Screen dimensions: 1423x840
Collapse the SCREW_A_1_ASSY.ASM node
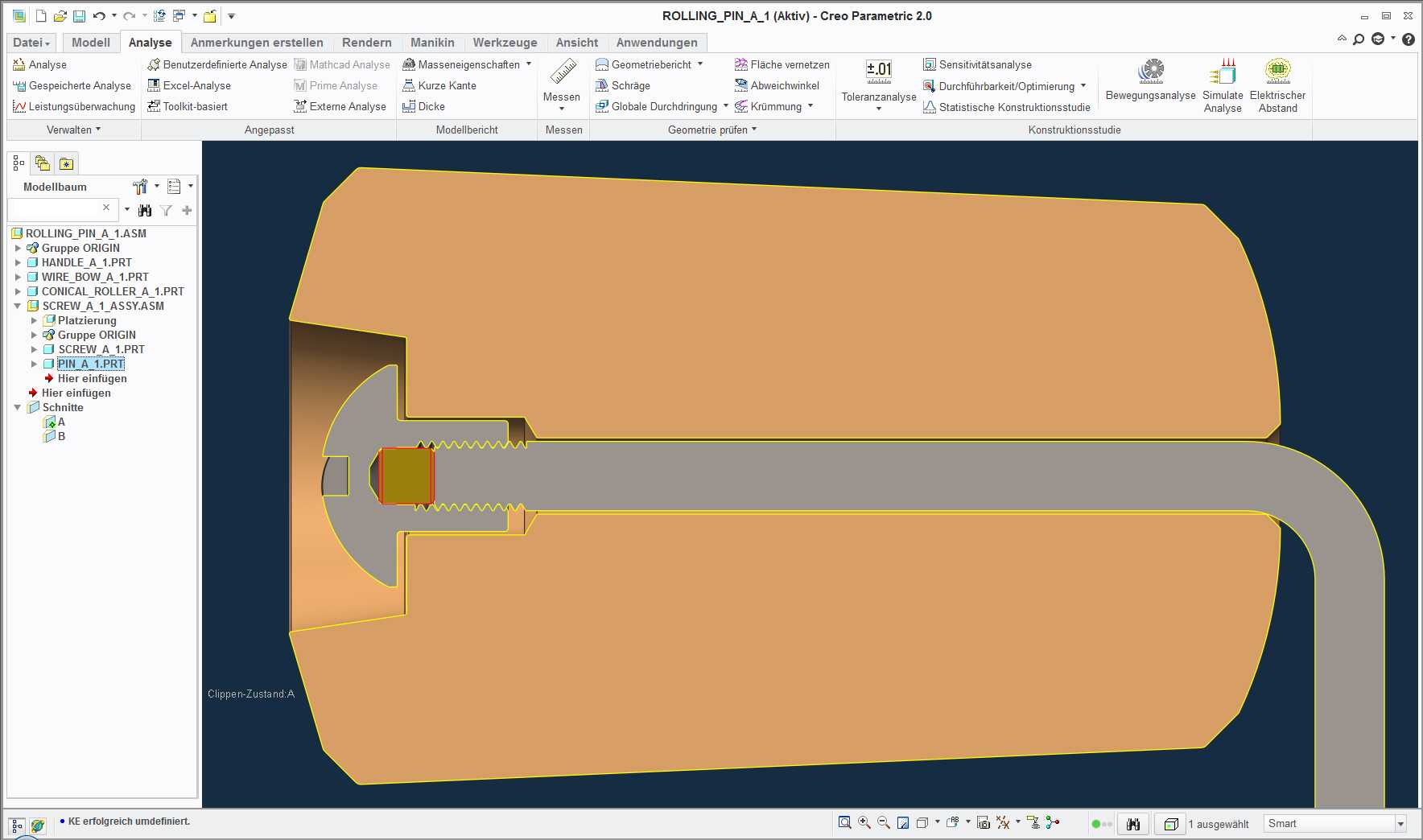[x=18, y=306]
